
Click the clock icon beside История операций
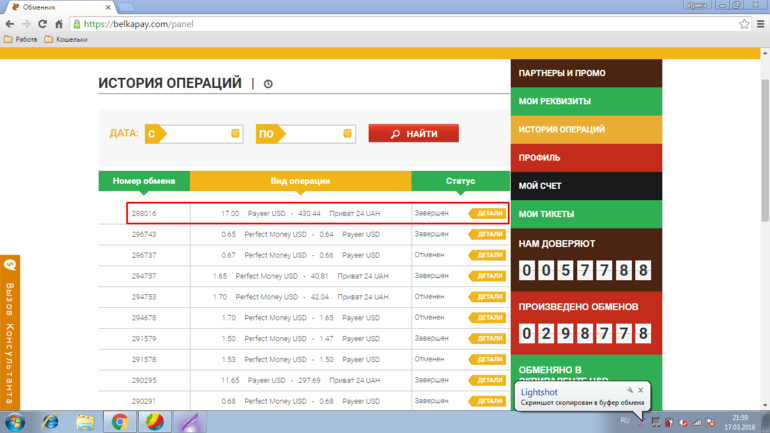[x=268, y=85]
